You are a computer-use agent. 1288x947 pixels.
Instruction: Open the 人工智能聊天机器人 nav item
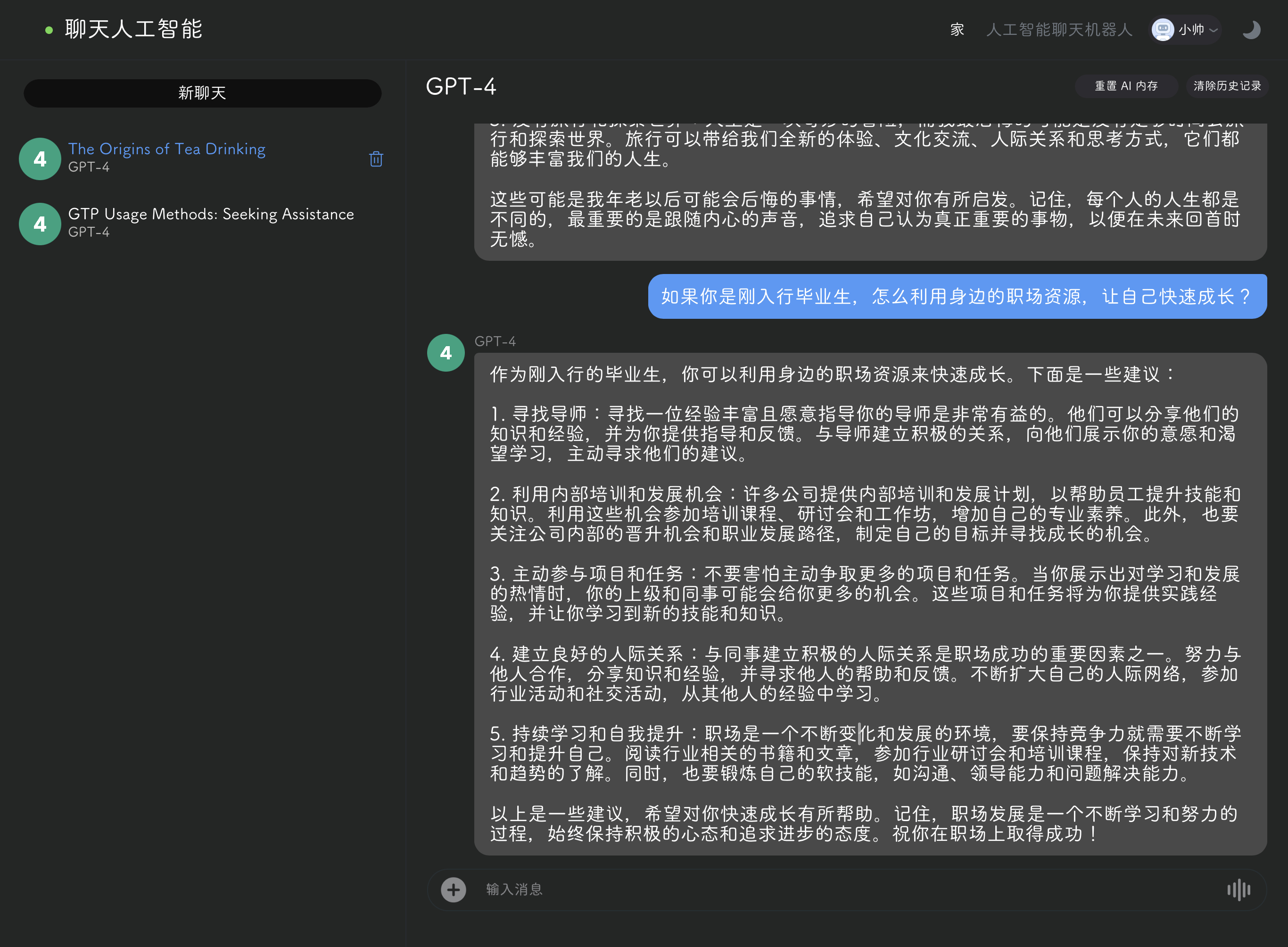1059,30
